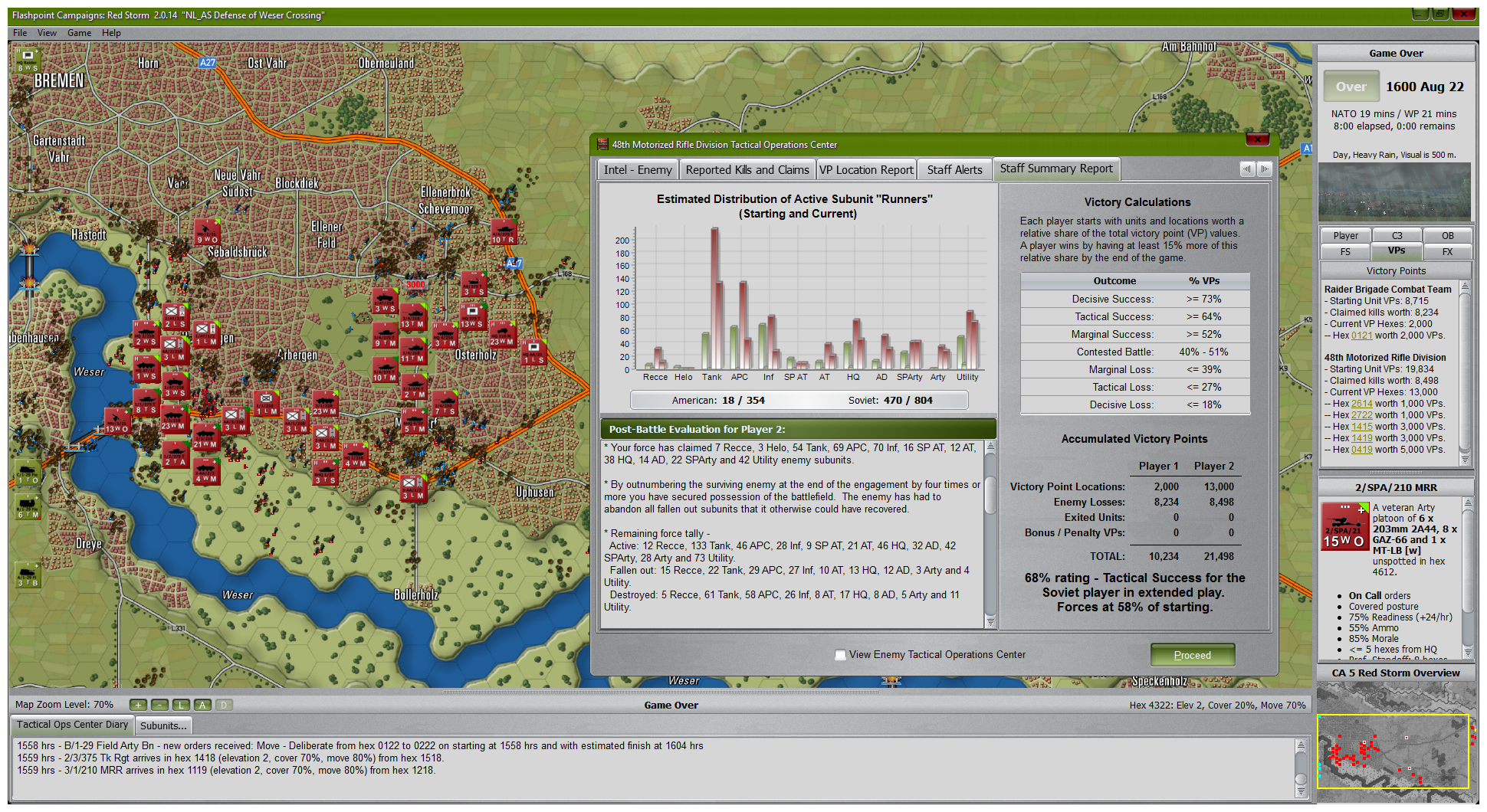The image size is (1487, 812).
Task: Follow the Hex 1415 link
Action: tap(1362, 427)
